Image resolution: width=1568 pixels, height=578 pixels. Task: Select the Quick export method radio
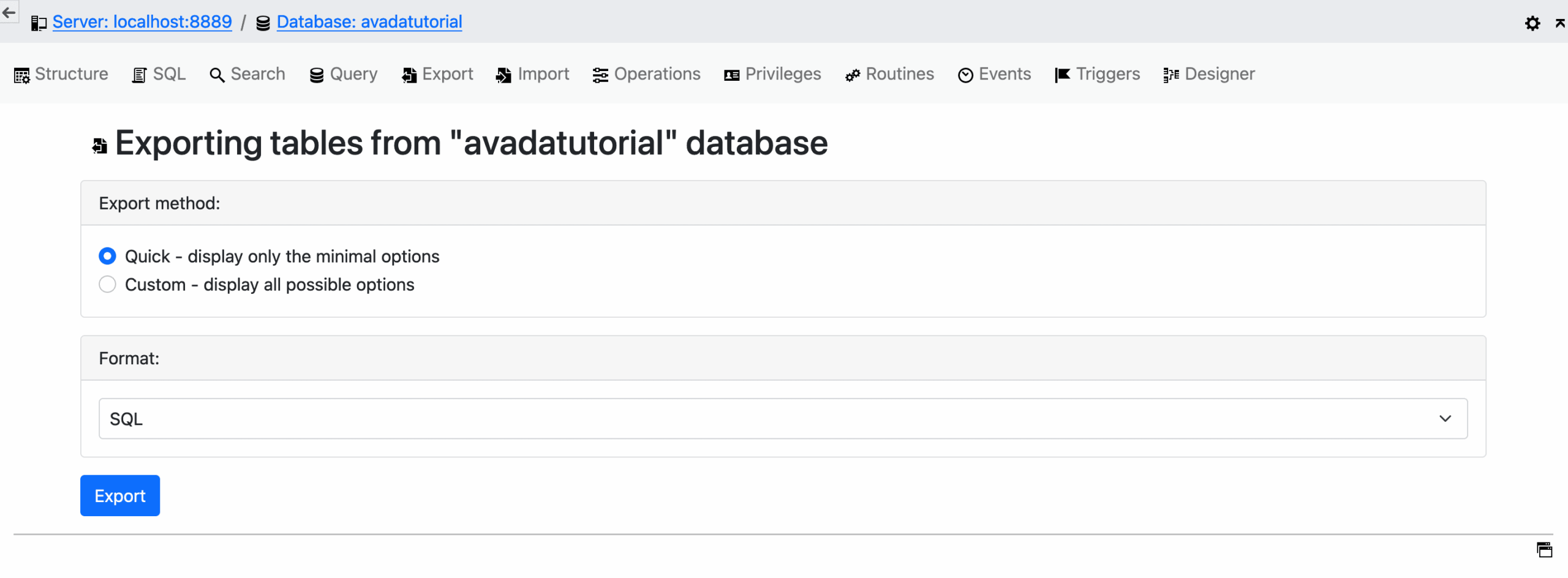[x=107, y=256]
